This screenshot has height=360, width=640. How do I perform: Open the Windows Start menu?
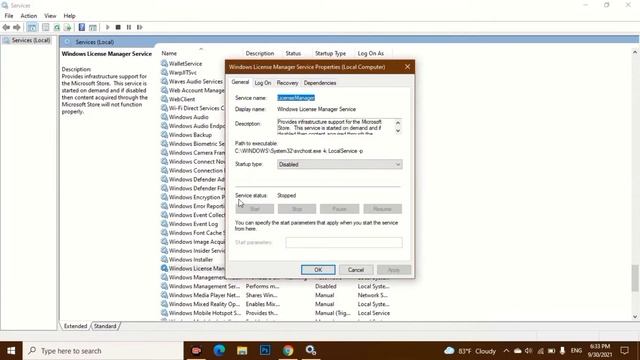coord(11,351)
